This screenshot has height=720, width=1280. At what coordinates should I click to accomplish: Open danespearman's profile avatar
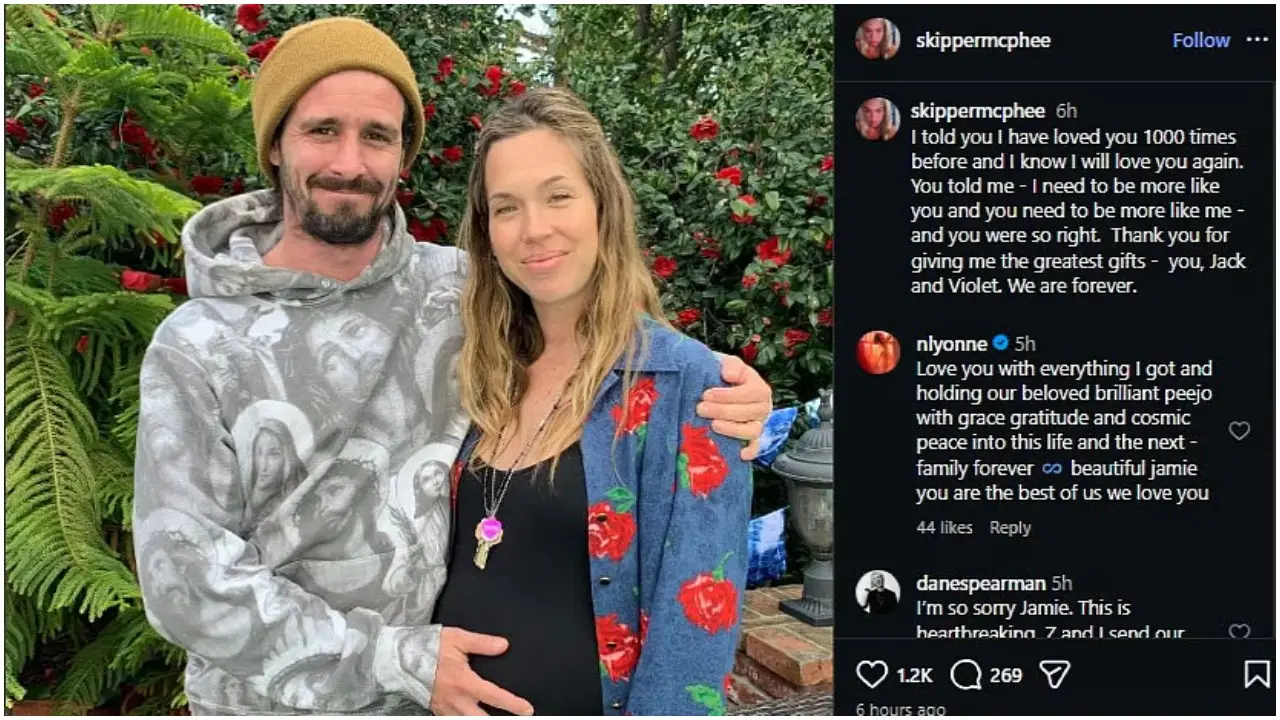click(877, 592)
